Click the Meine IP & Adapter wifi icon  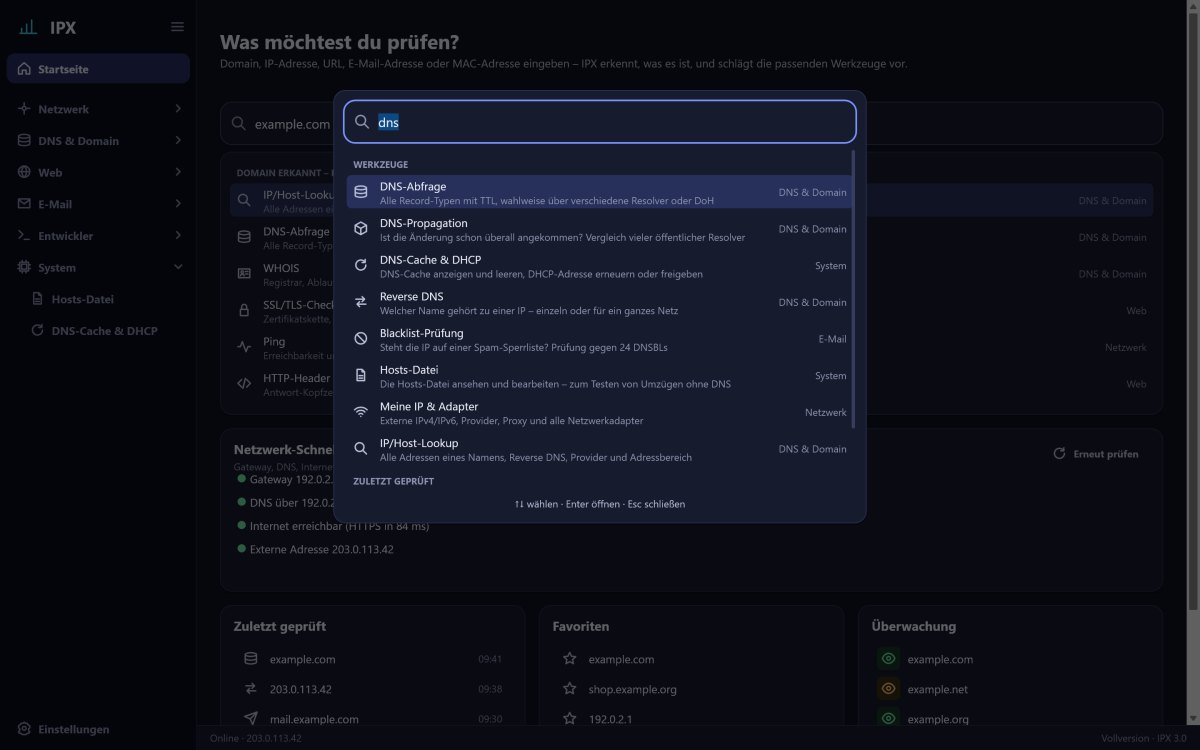click(x=361, y=412)
